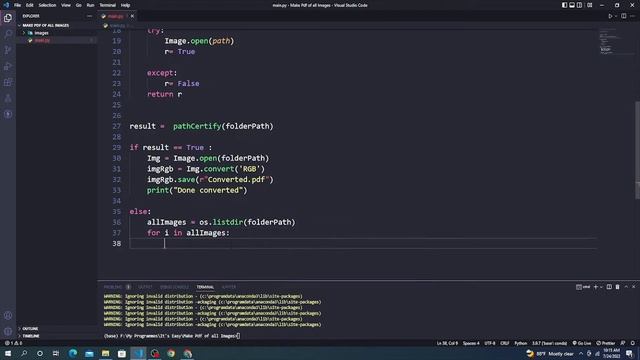
Task: Open notifications bell in the status bar
Action: coord(633,343)
